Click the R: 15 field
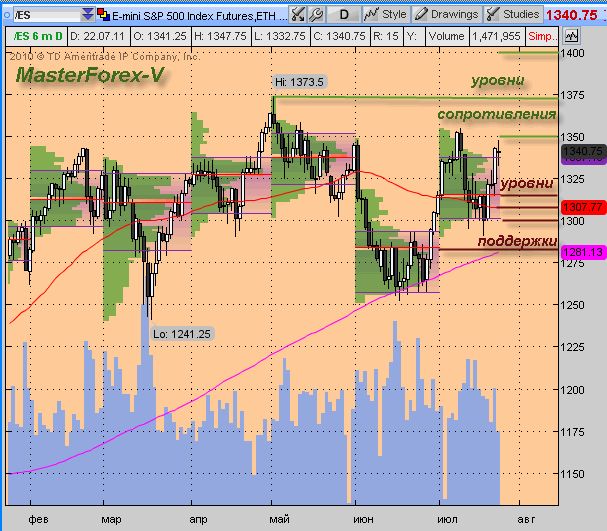Viewport: 607px width, 531px height. coord(386,36)
